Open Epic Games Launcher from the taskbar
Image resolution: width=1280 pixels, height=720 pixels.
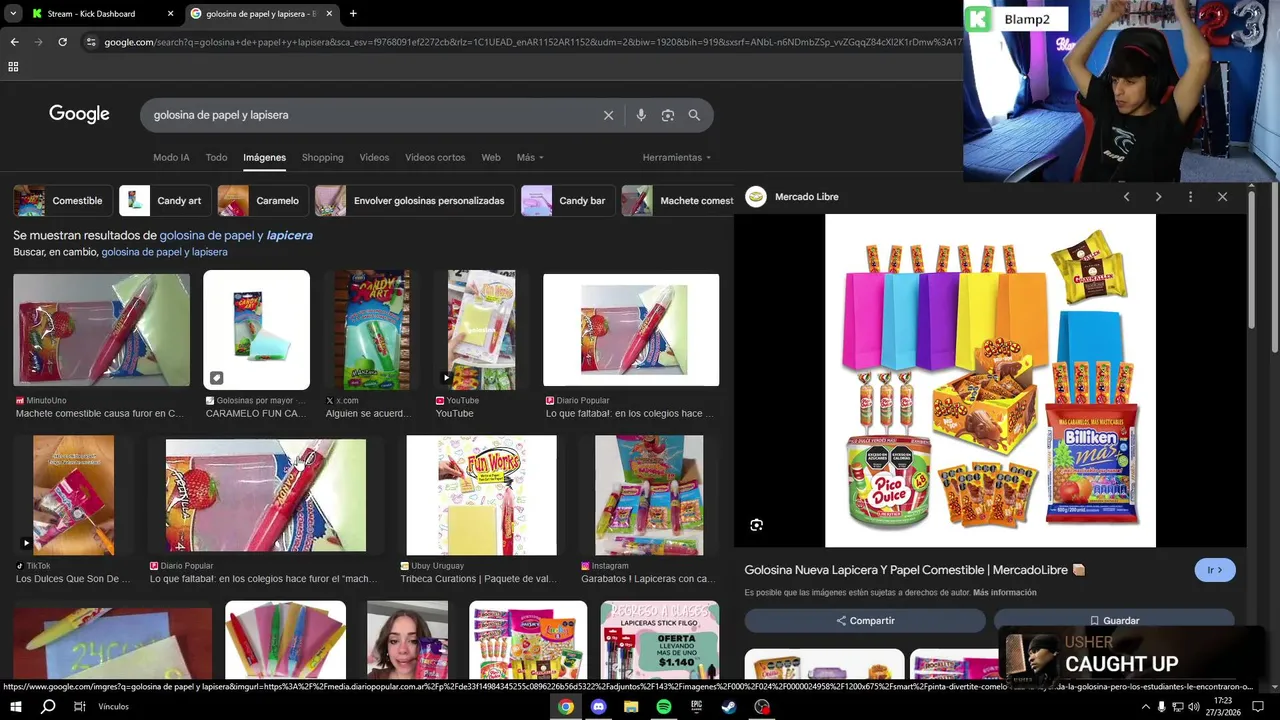tap(697, 706)
